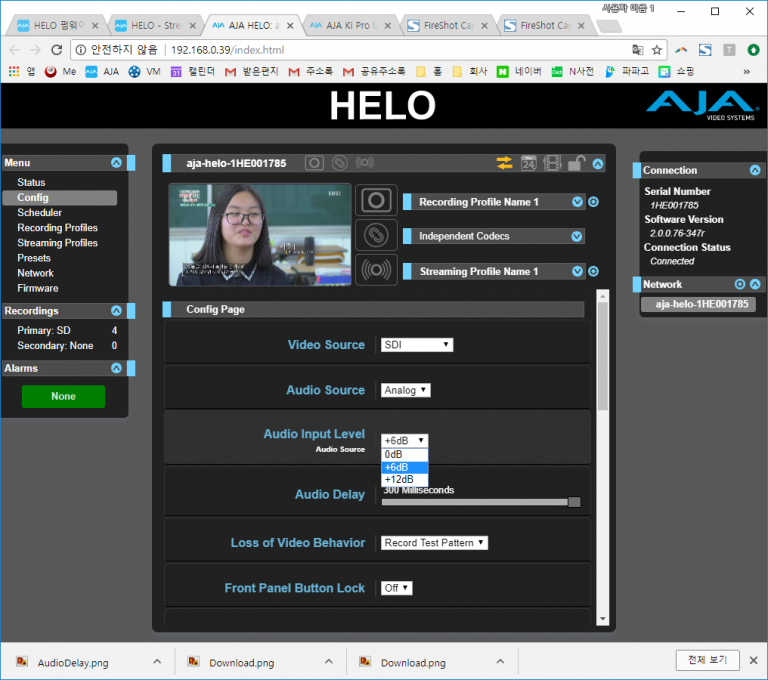
Task: Reload the page with browser refresh button
Action: point(57,50)
